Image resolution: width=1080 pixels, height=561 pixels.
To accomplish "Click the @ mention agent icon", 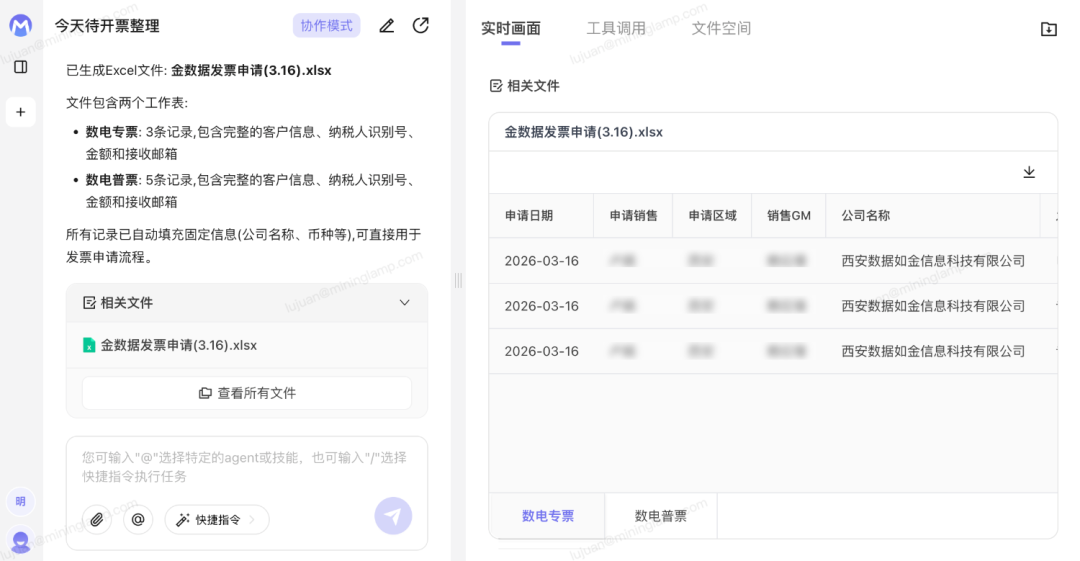I will tap(138, 519).
